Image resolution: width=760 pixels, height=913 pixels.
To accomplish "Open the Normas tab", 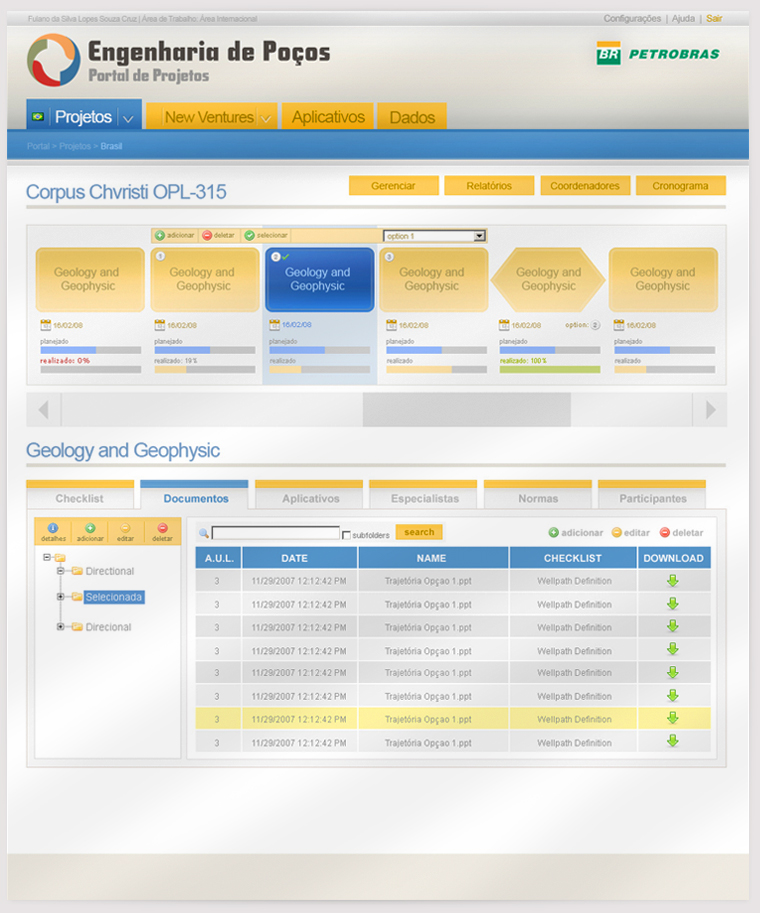I will [538, 495].
